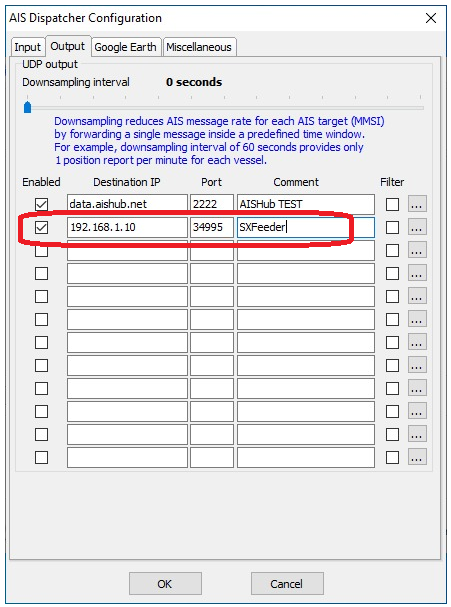Close the AIS Dispatcher Configuration dialog

tap(431, 18)
